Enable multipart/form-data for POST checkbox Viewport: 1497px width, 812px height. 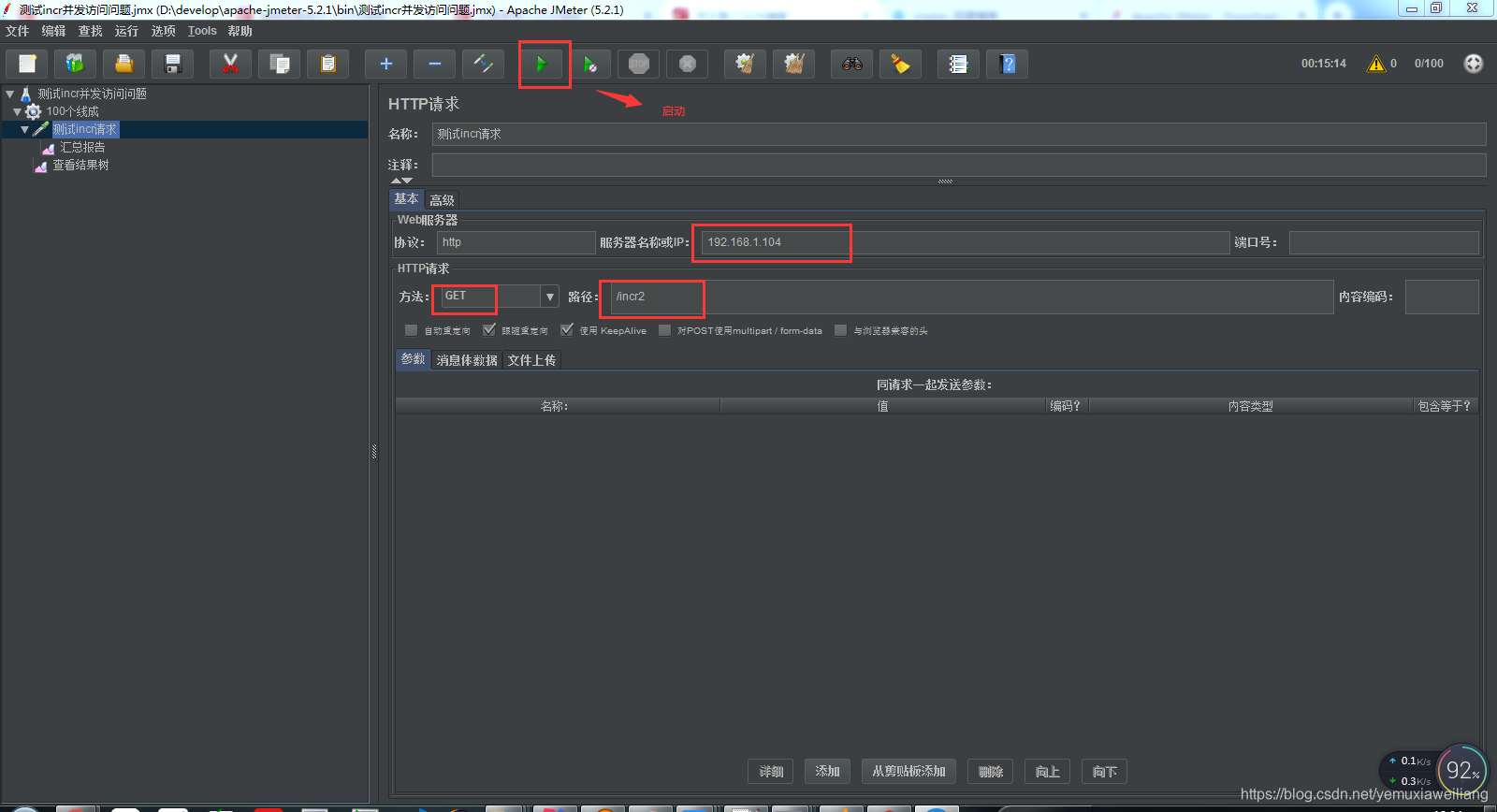[664, 330]
